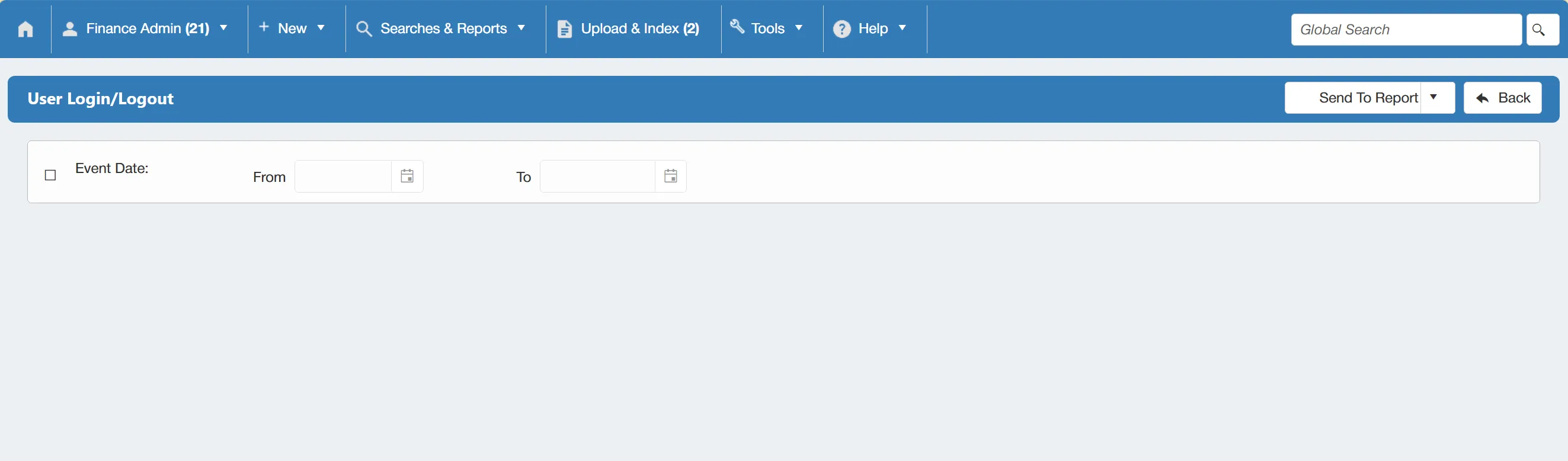1568x461 pixels.
Task: Open the Searches & Reports menu
Action: click(443, 28)
